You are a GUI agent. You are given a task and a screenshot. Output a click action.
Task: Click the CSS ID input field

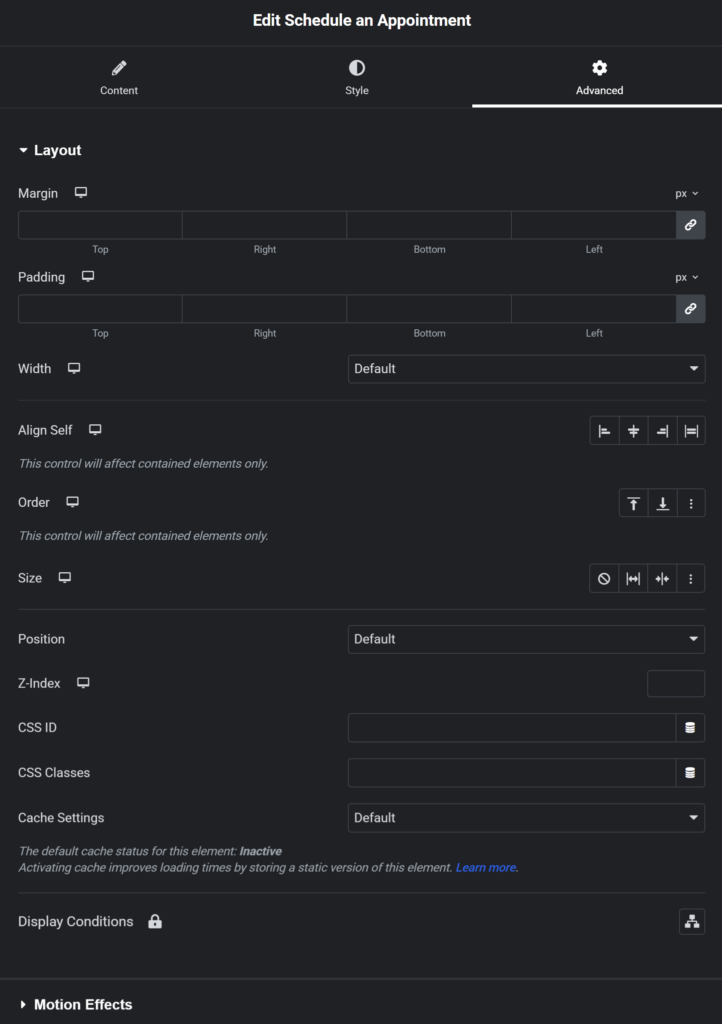click(512, 728)
